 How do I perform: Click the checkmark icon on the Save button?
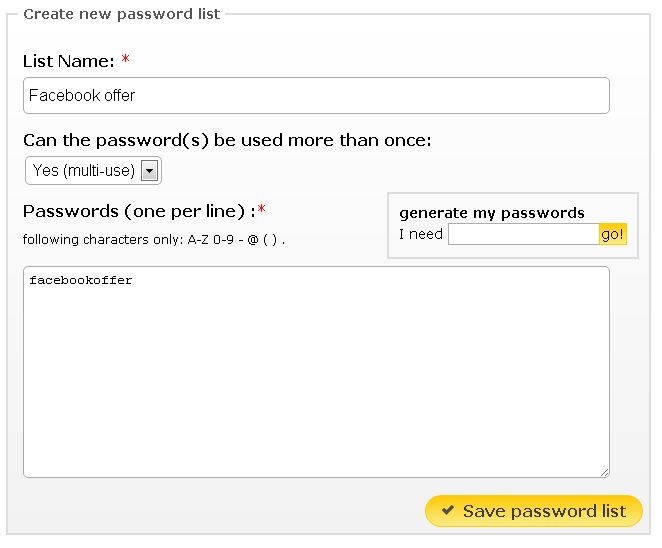pos(447,511)
